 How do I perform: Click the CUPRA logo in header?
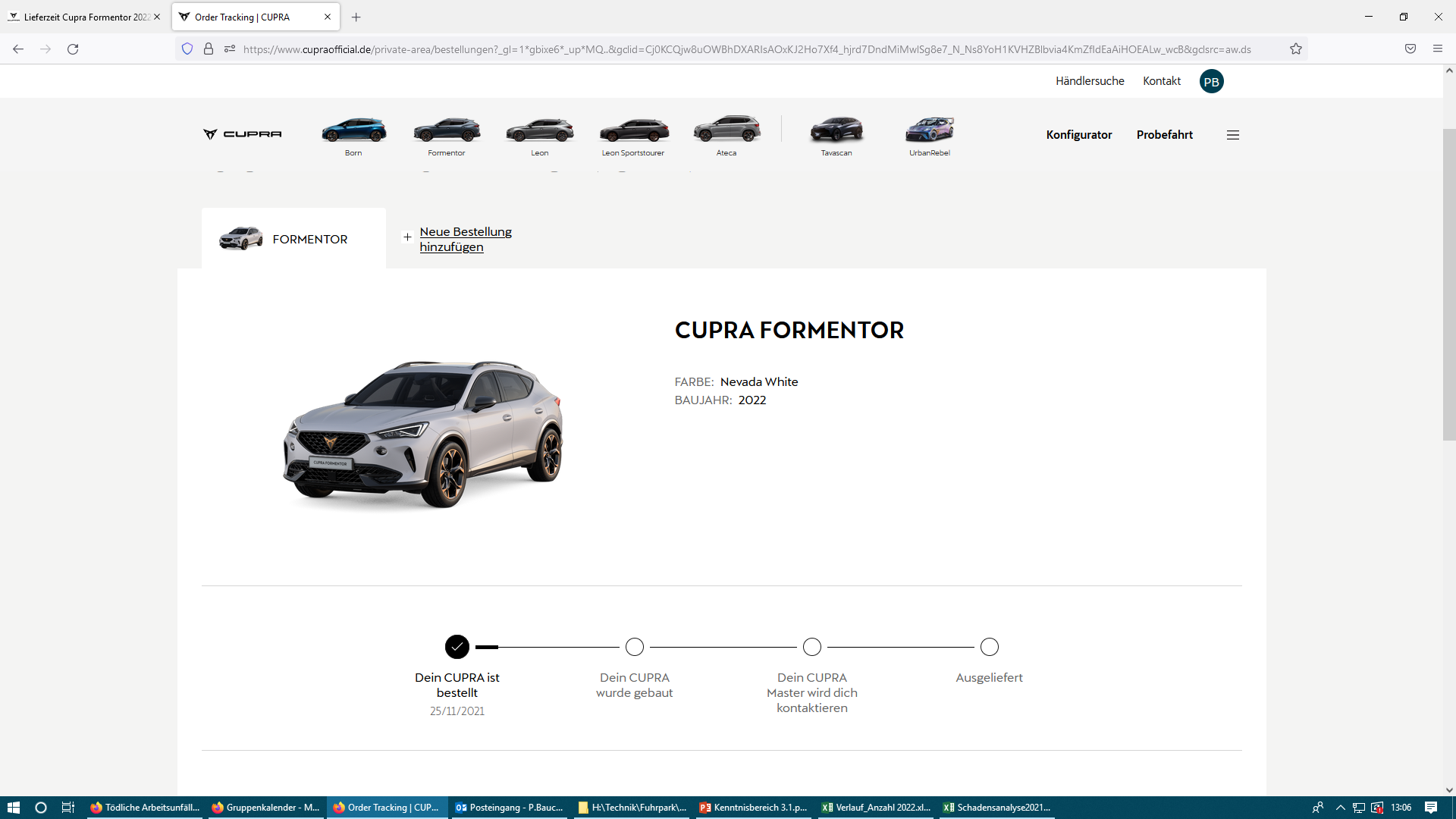coord(243,134)
